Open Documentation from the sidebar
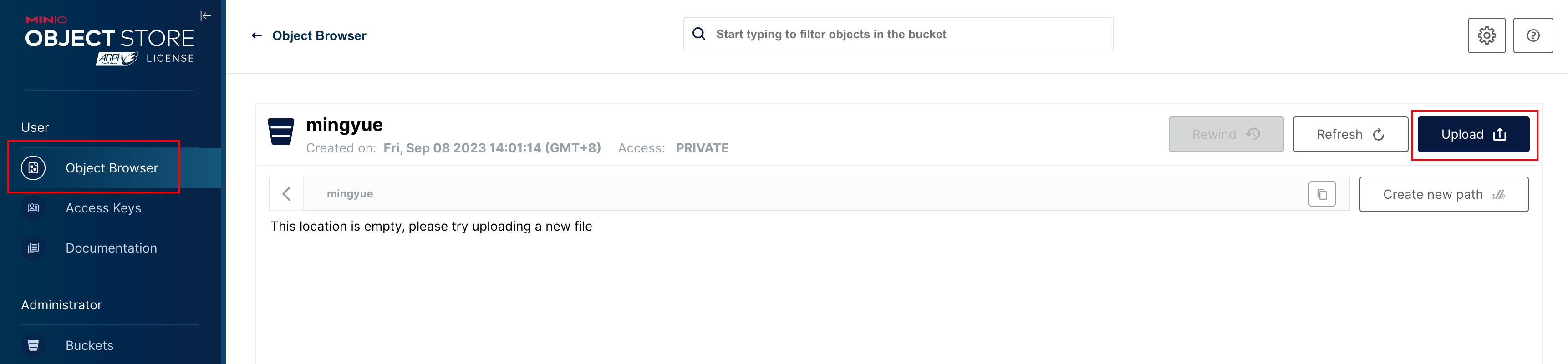This screenshot has height=364, width=1568. pos(111,248)
